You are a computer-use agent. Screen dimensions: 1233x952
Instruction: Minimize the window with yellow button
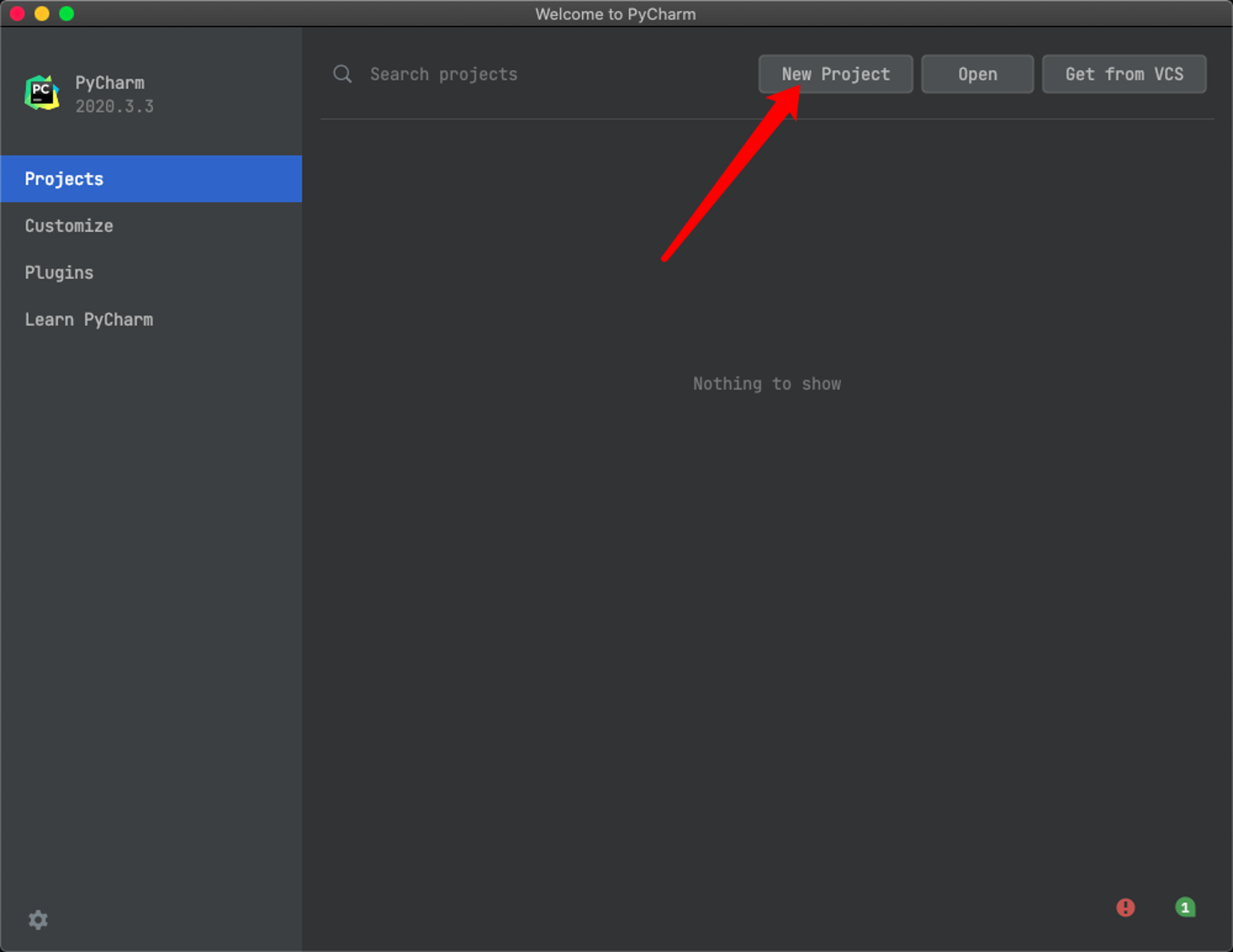pyautogui.click(x=42, y=14)
